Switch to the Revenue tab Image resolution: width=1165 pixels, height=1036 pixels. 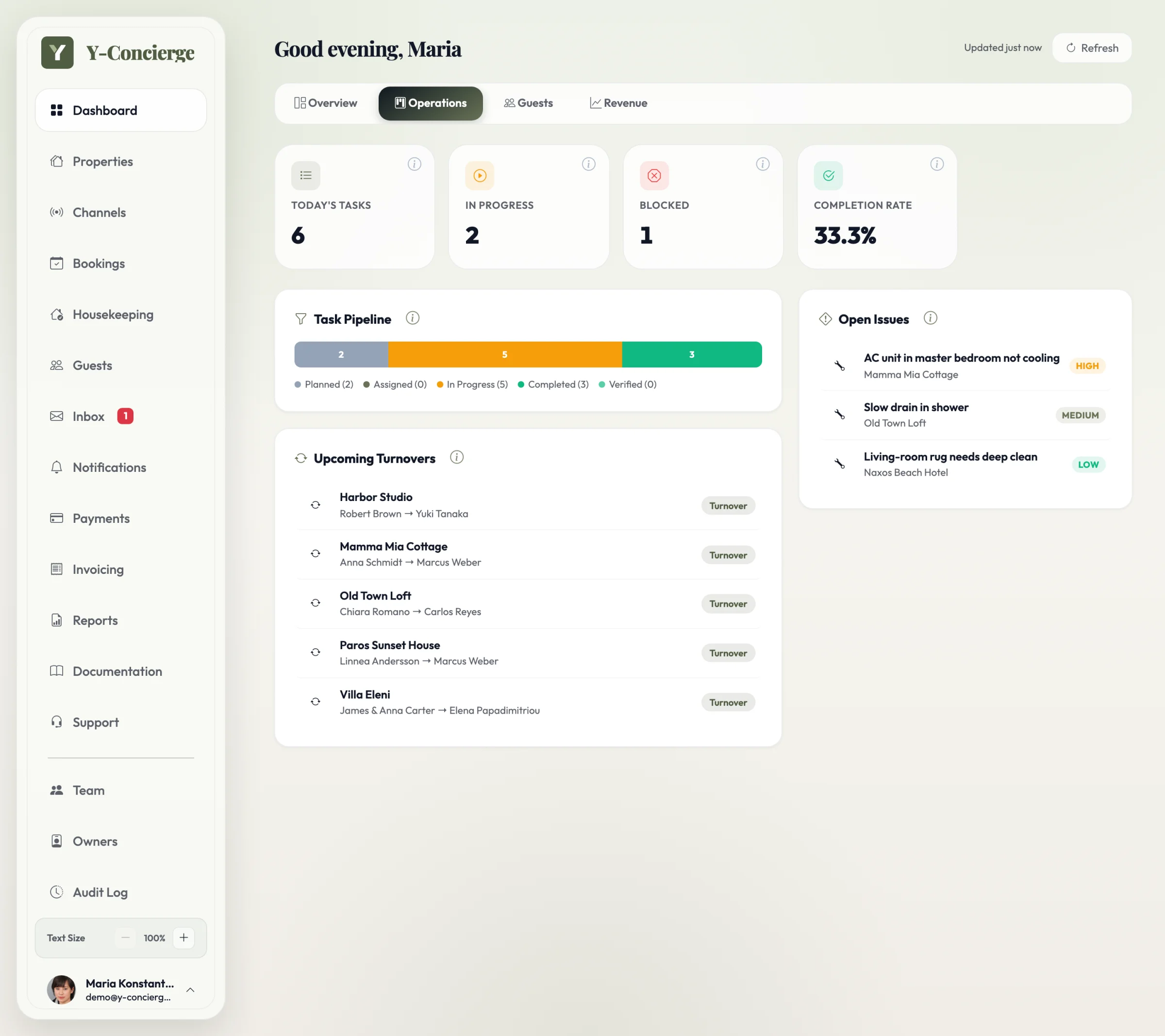point(618,103)
